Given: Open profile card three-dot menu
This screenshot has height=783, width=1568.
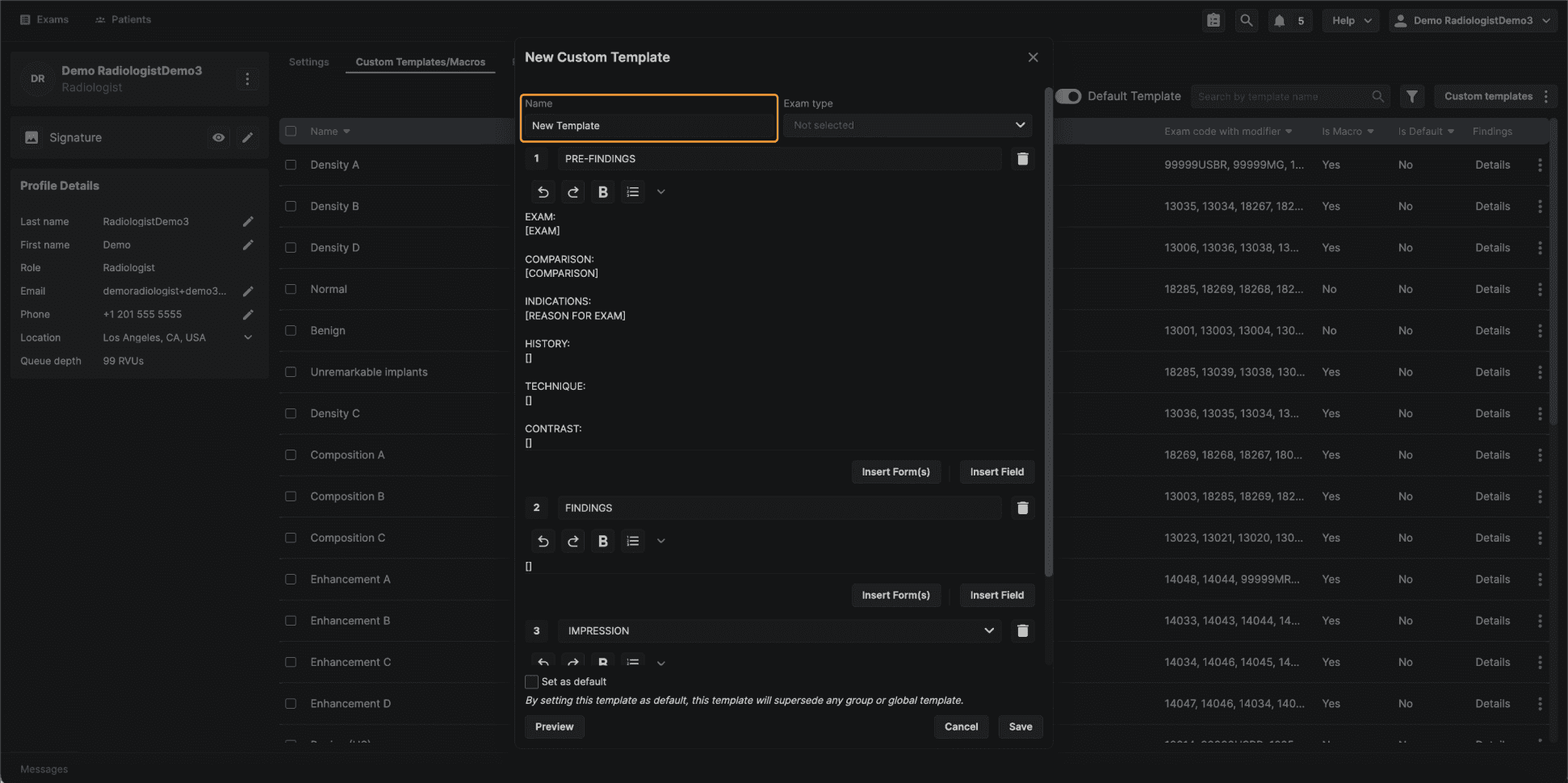Looking at the screenshot, I should pos(247,78).
